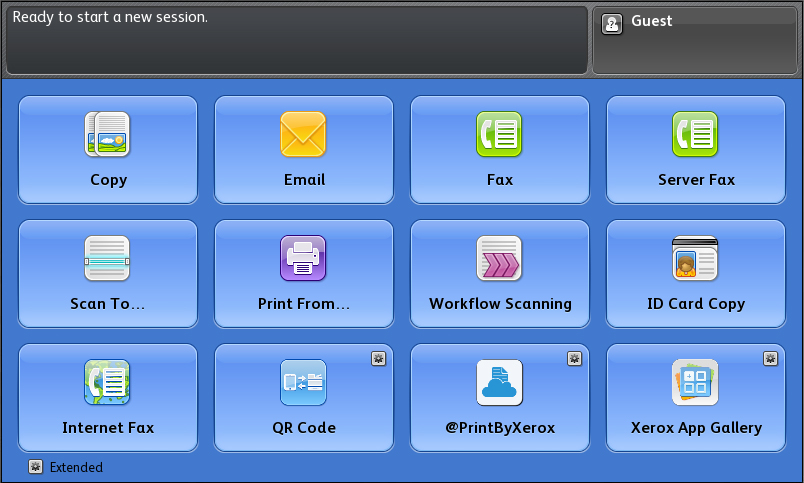This screenshot has height=483, width=804.
Task: Start Workflow Scanning via its icon
Action: tap(500, 258)
